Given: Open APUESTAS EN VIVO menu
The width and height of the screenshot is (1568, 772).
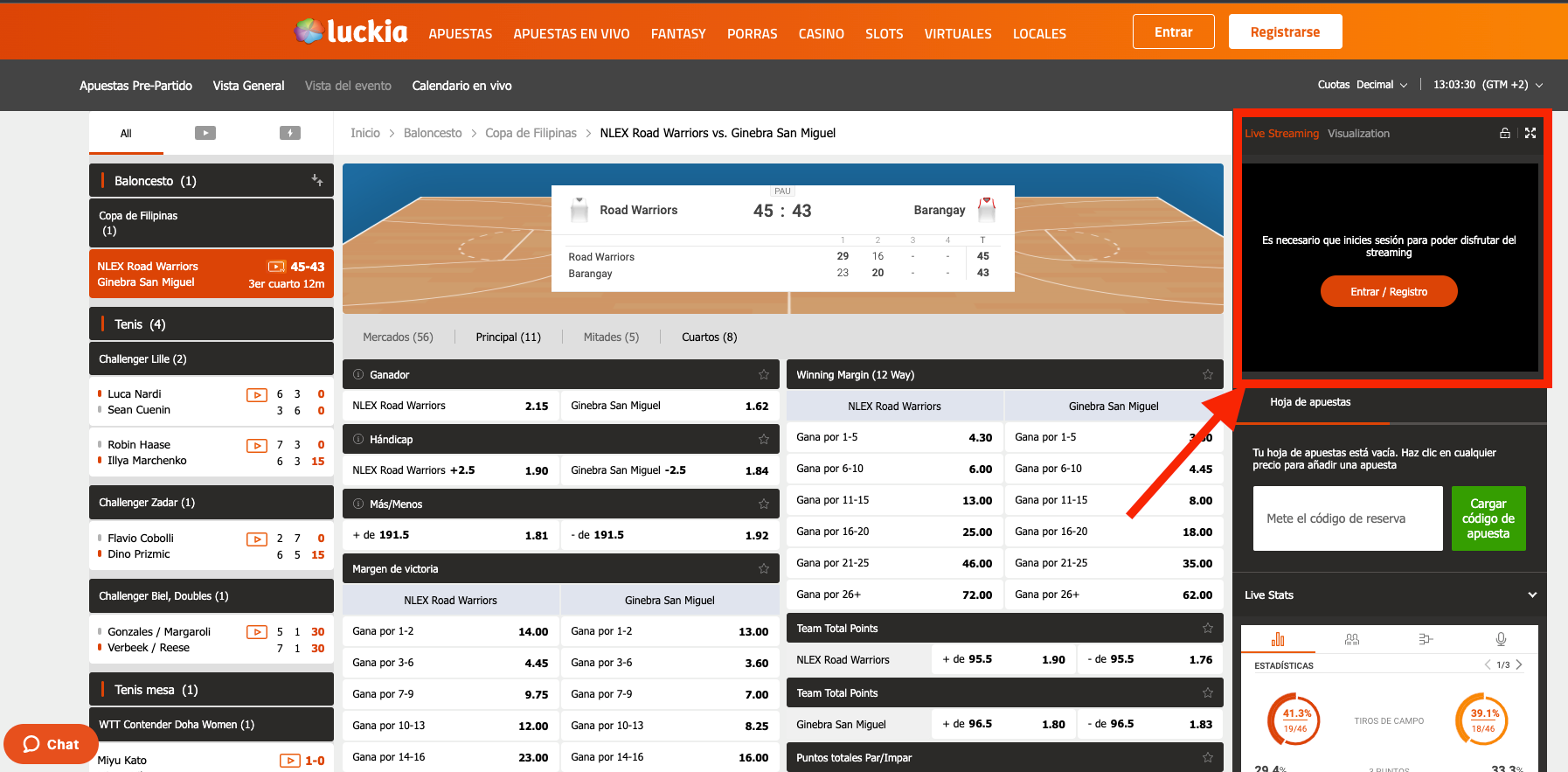Looking at the screenshot, I should 572,33.
